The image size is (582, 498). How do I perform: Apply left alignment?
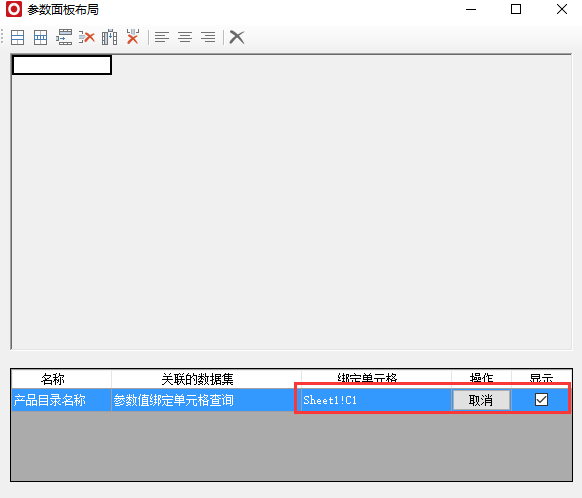162,37
